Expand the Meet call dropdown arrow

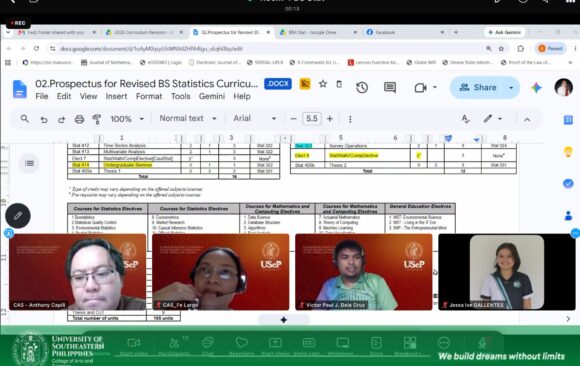tap(435, 88)
